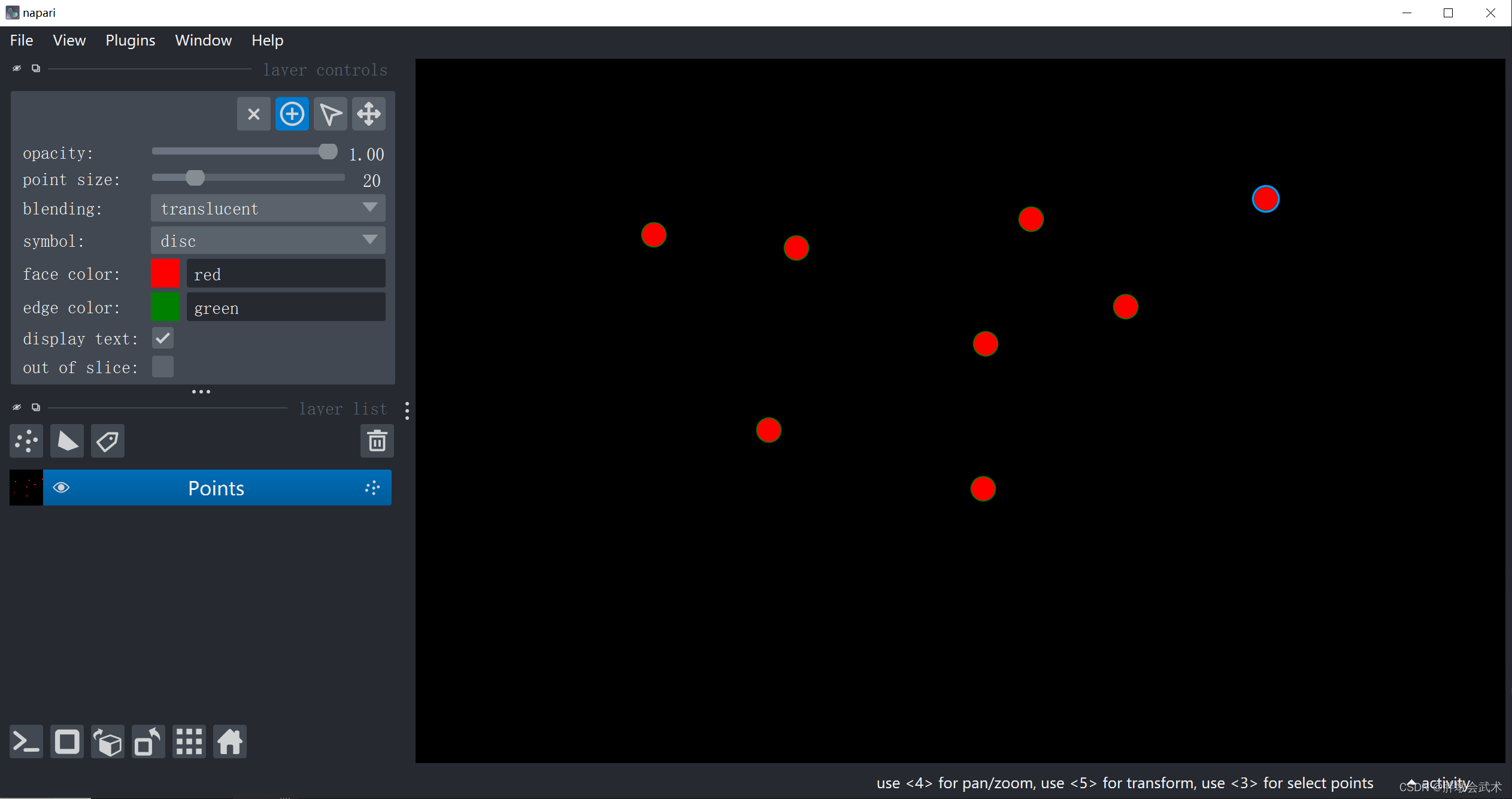Click the opacity slider handle
This screenshot has width=1512, height=799.
point(328,152)
